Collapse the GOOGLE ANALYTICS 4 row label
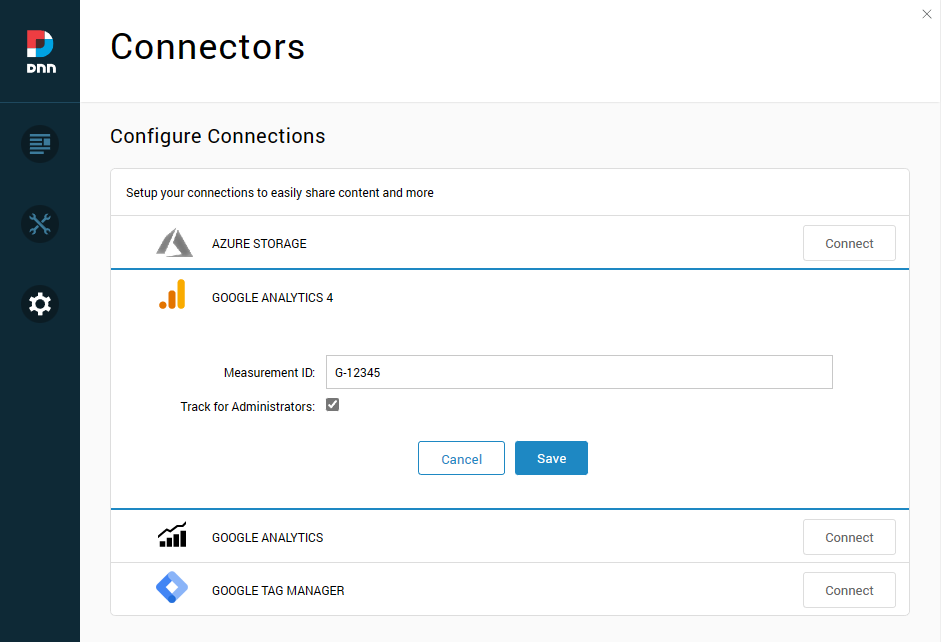Screen dimensions: 941x642 pyautogui.click(x=272, y=298)
